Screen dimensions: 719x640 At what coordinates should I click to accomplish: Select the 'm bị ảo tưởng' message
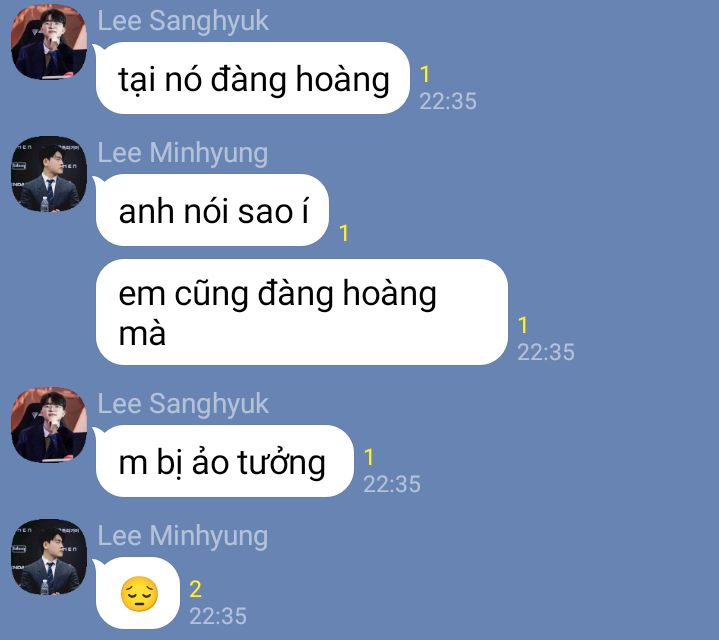click(x=225, y=461)
